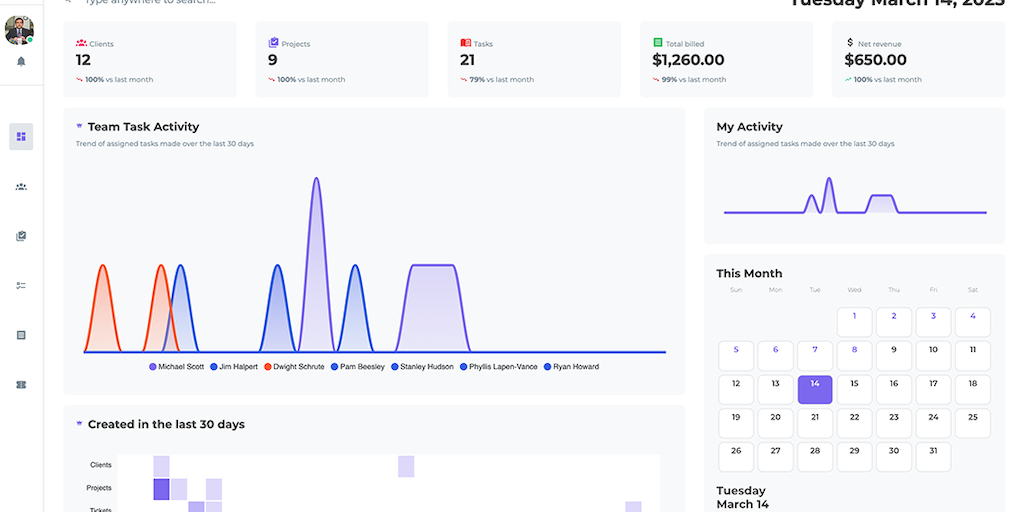This screenshot has width=1024, height=512.
Task: Toggle Pam Beesley legend item
Action: (356, 367)
